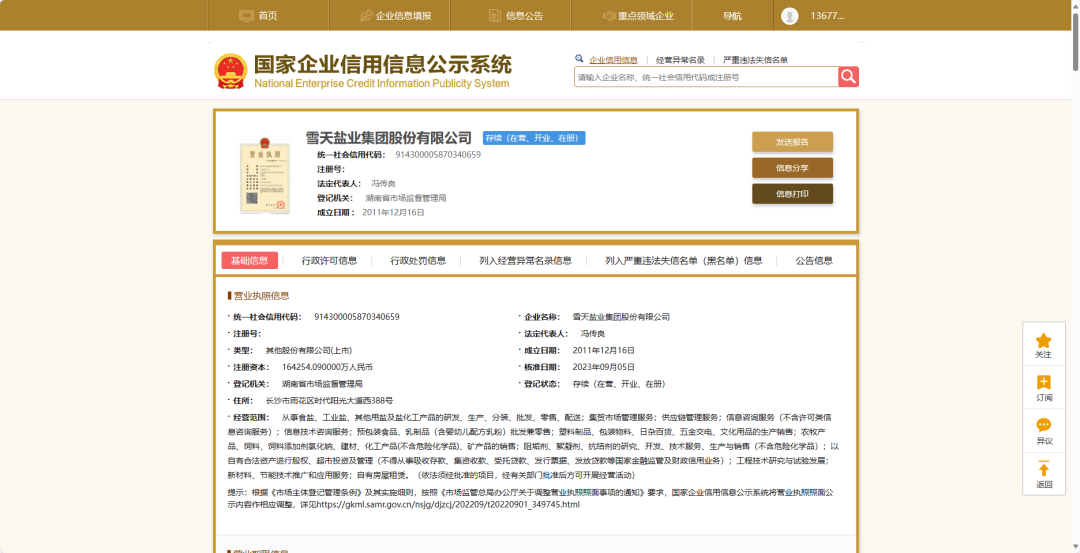The width and height of the screenshot is (1080, 553).
Task: Click the 信息打印 button
Action: [x=792, y=194]
